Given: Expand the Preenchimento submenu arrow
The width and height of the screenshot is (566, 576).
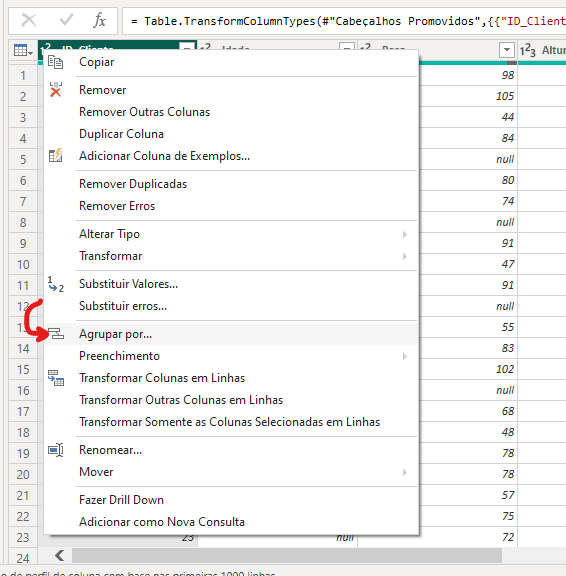Looking at the screenshot, I should click(x=404, y=356).
